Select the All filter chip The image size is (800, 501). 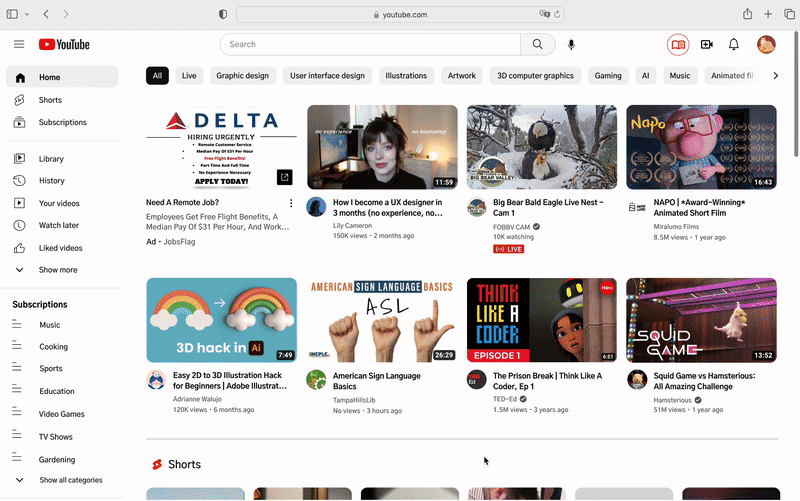157,76
